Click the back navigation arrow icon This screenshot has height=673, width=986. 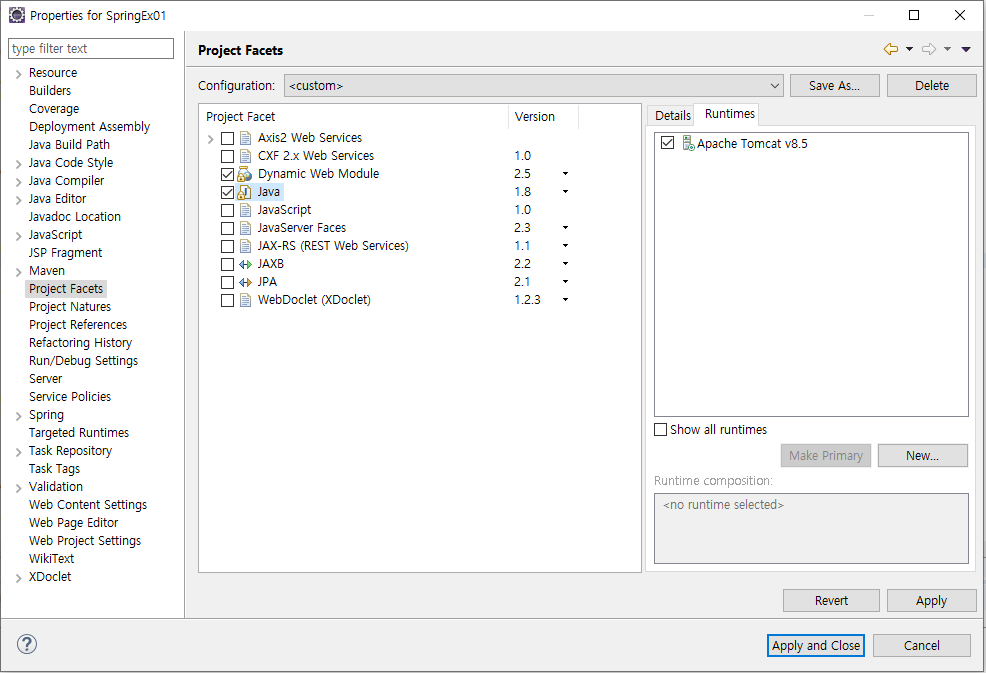(890, 49)
